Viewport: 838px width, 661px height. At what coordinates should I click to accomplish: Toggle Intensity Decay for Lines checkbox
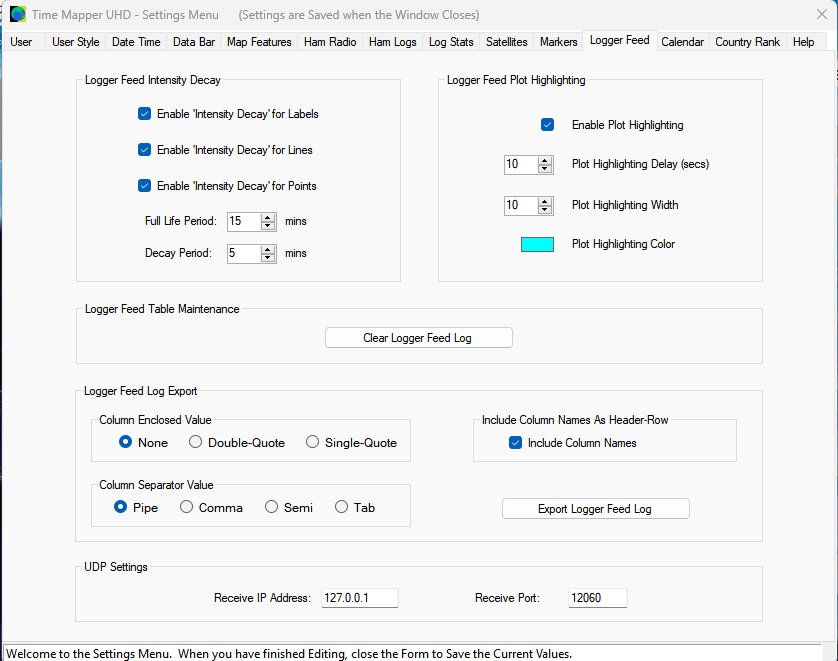tap(144, 150)
